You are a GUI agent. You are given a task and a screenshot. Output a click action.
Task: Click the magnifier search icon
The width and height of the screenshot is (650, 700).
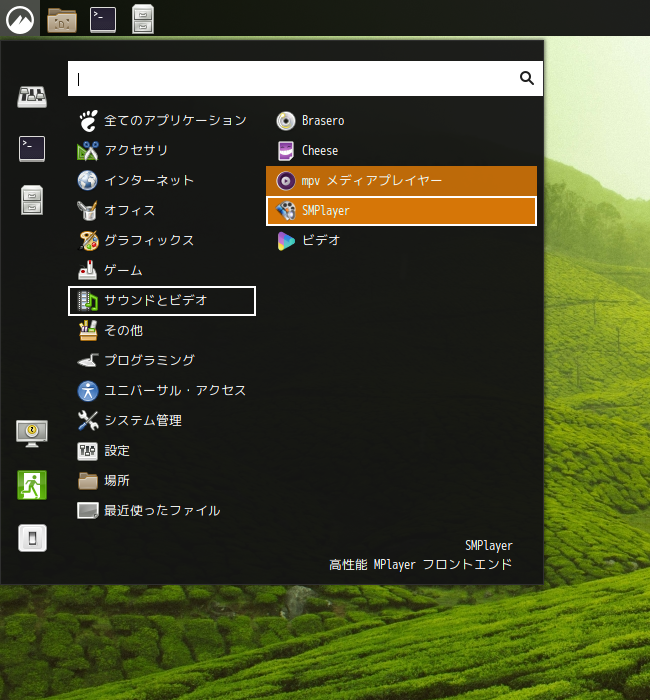pos(527,78)
